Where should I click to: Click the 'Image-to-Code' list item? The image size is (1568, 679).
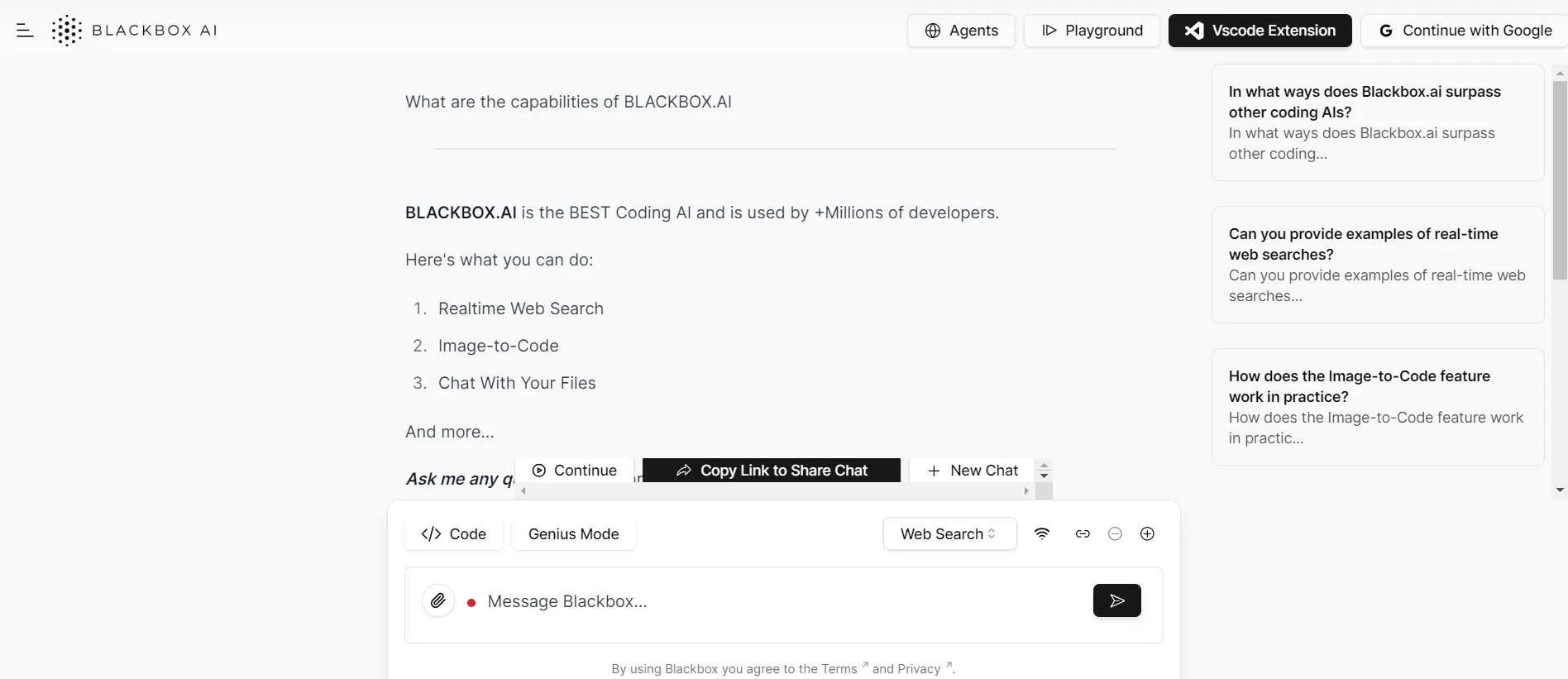[499, 346]
